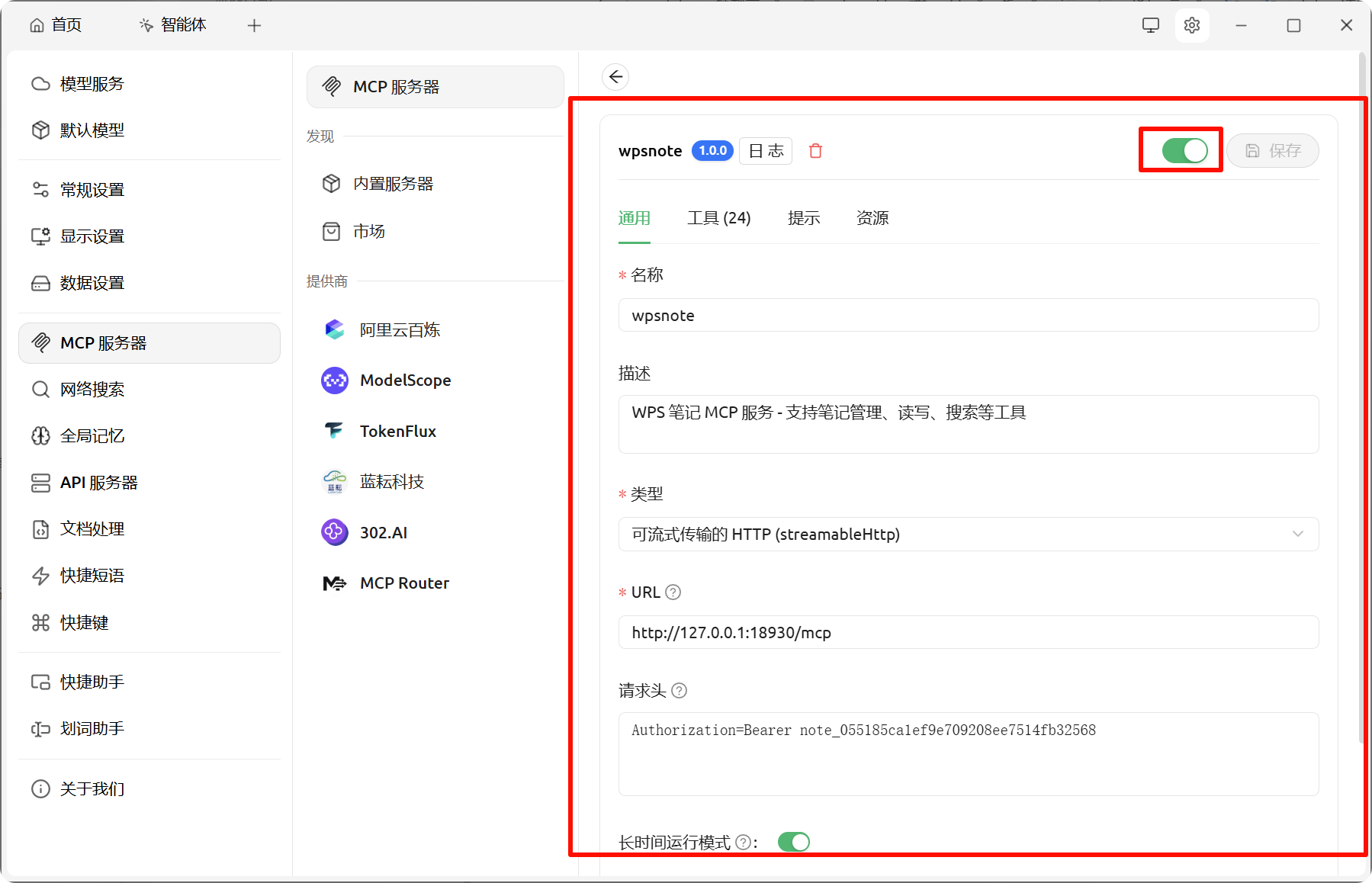The image size is (1372, 883).
Task: Open 快捷短语 in the sidebar
Action: coord(149,576)
